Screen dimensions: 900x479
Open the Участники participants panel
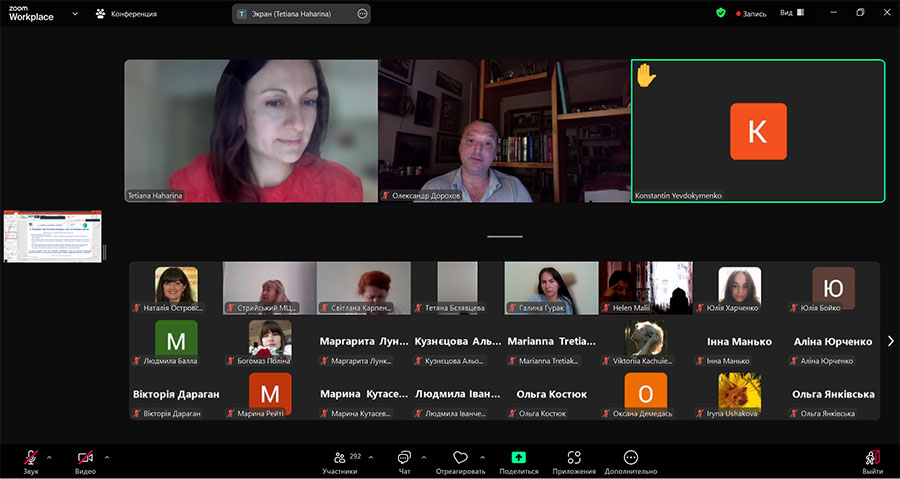coord(340,462)
